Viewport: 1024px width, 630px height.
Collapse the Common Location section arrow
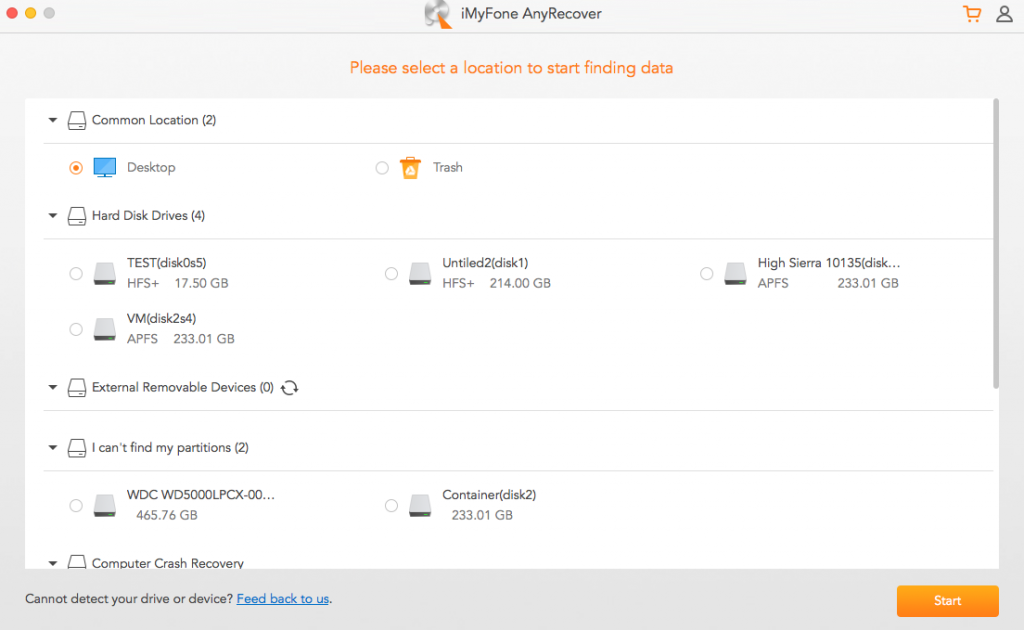click(x=53, y=120)
